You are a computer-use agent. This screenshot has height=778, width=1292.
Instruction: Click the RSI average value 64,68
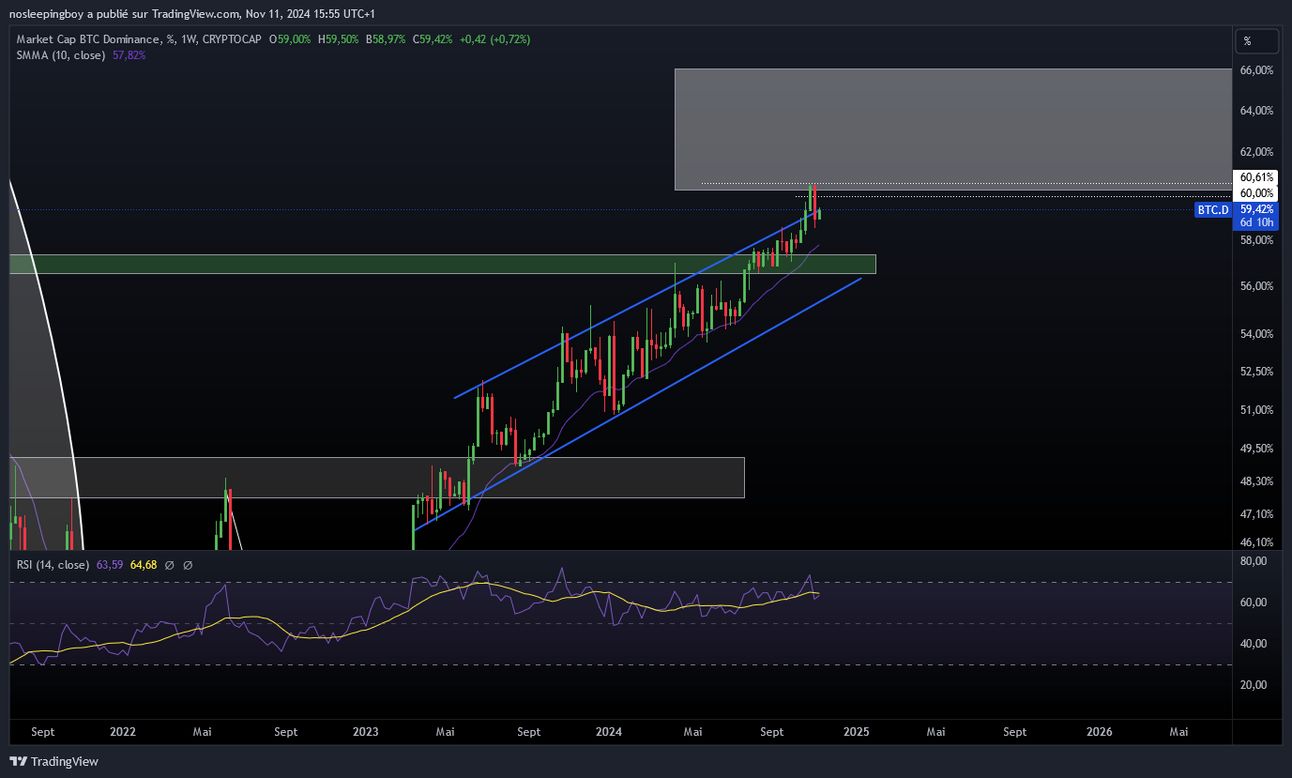(144, 565)
